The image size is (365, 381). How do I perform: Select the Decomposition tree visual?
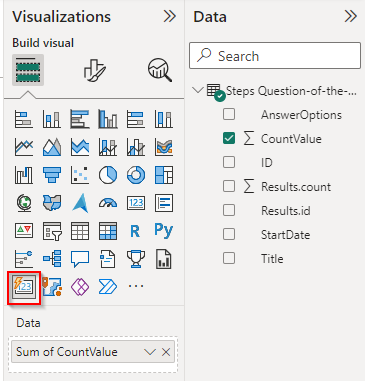pyautogui.click(x=52, y=259)
